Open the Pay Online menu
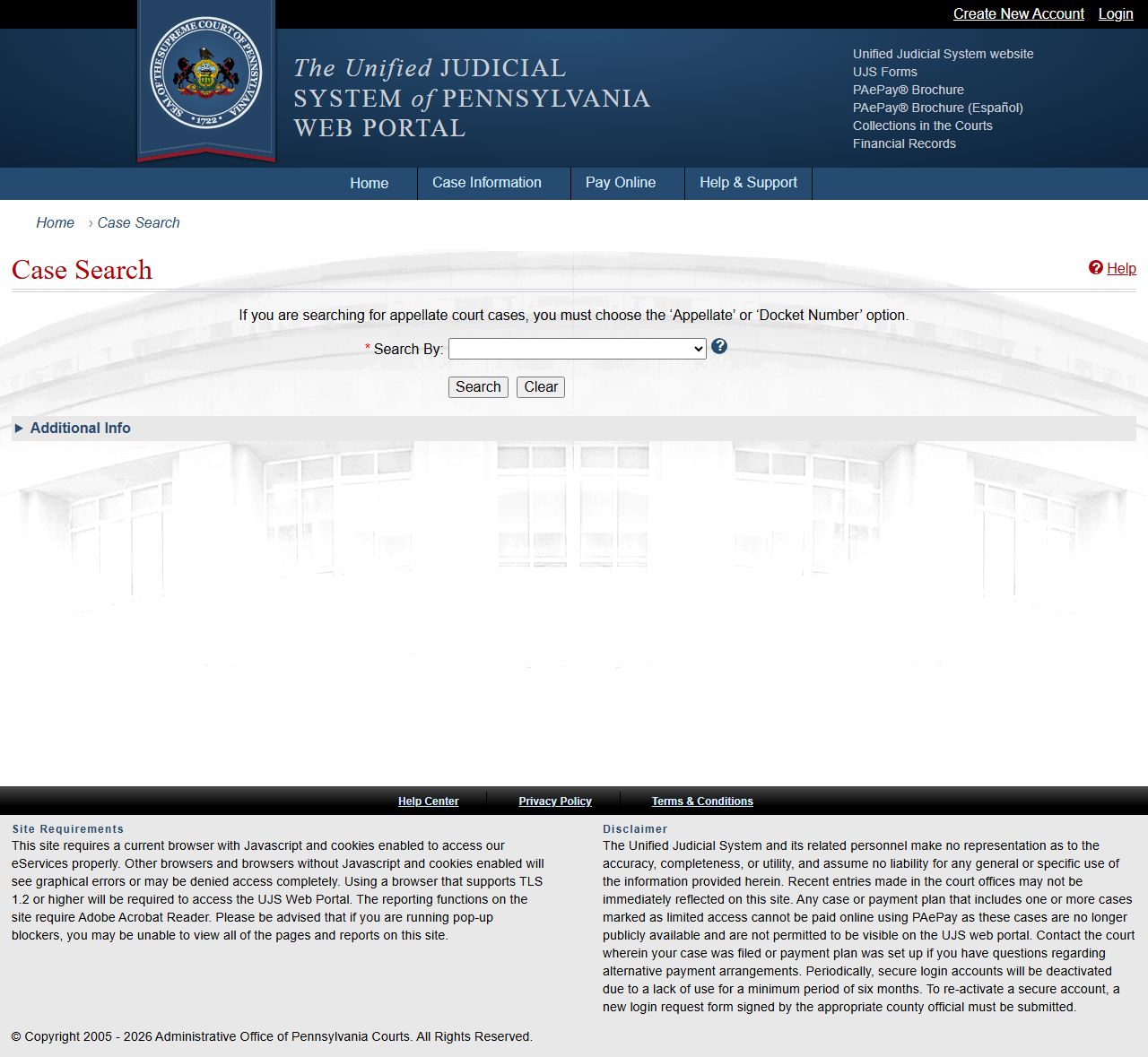This screenshot has height=1057, width=1148. pyautogui.click(x=621, y=183)
